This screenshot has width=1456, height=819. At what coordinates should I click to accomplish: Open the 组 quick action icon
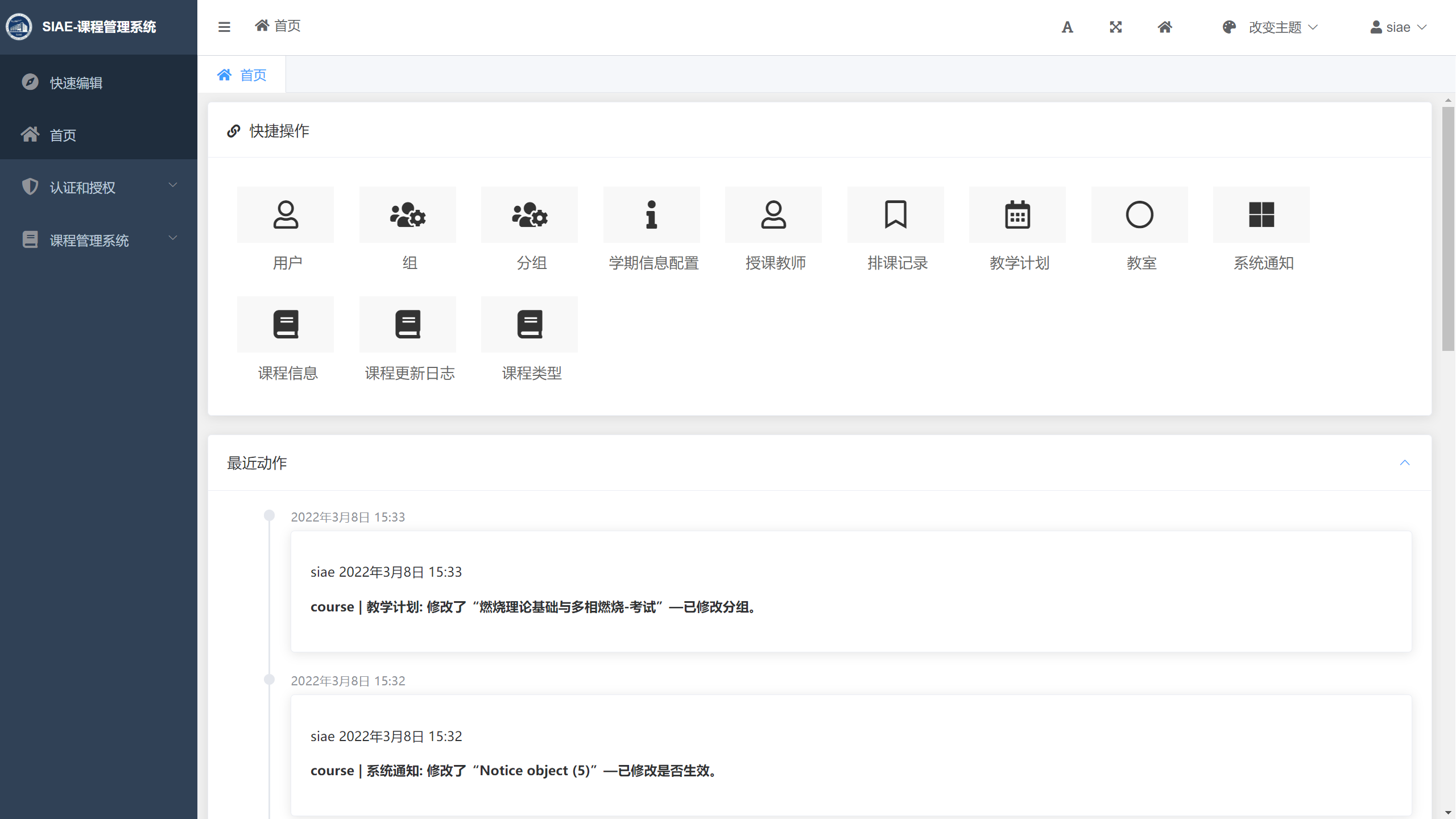tap(408, 214)
